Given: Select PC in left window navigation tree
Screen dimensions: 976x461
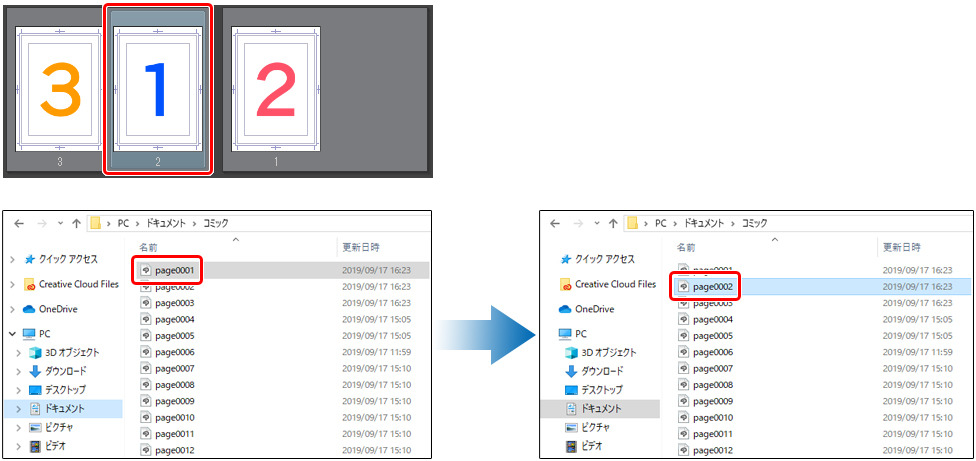Looking at the screenshot, I should tap(45, 334).
